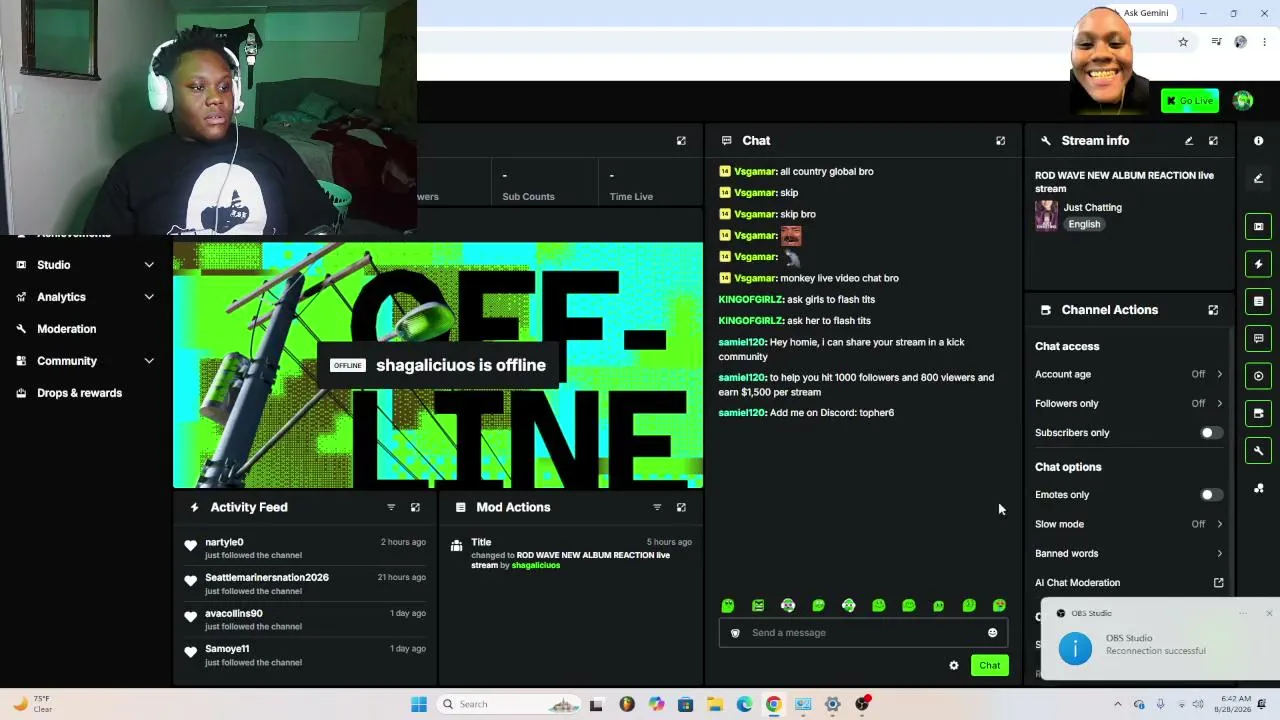Expand the Analytics sidebar section

click(85, 297)
